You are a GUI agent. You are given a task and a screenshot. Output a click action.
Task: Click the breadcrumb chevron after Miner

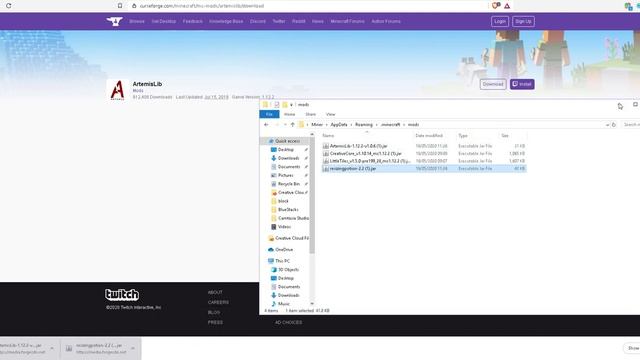click(327, 125)
